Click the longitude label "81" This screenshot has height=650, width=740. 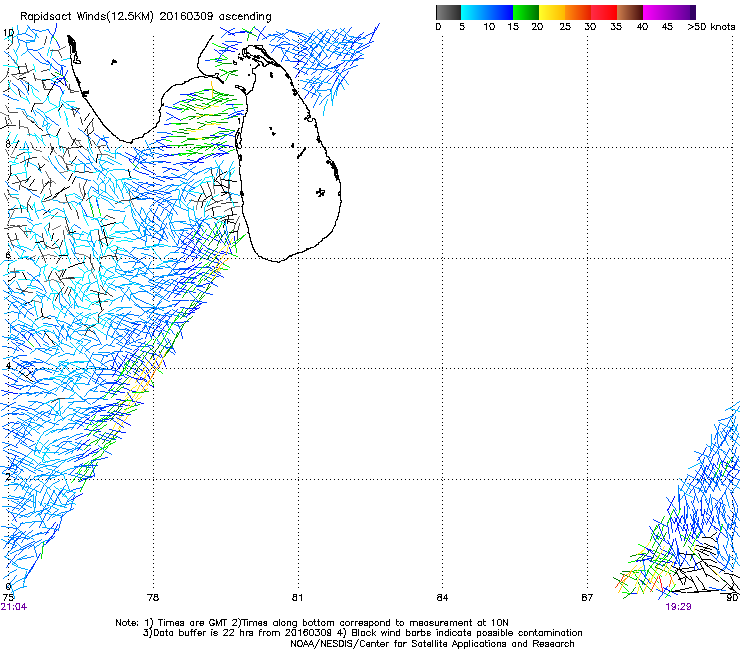tap(297, 598)
